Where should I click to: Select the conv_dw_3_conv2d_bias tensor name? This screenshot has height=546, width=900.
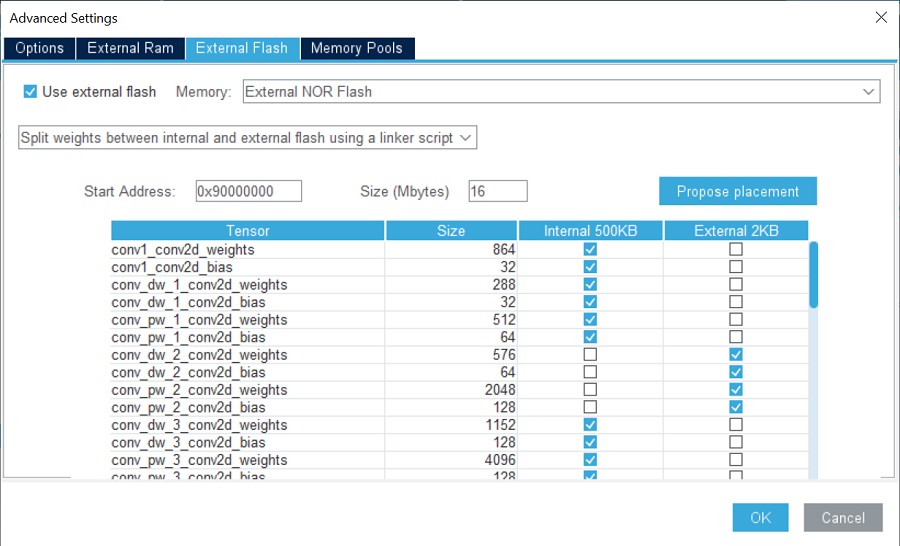pyautogui.click(x=188, y=442)
